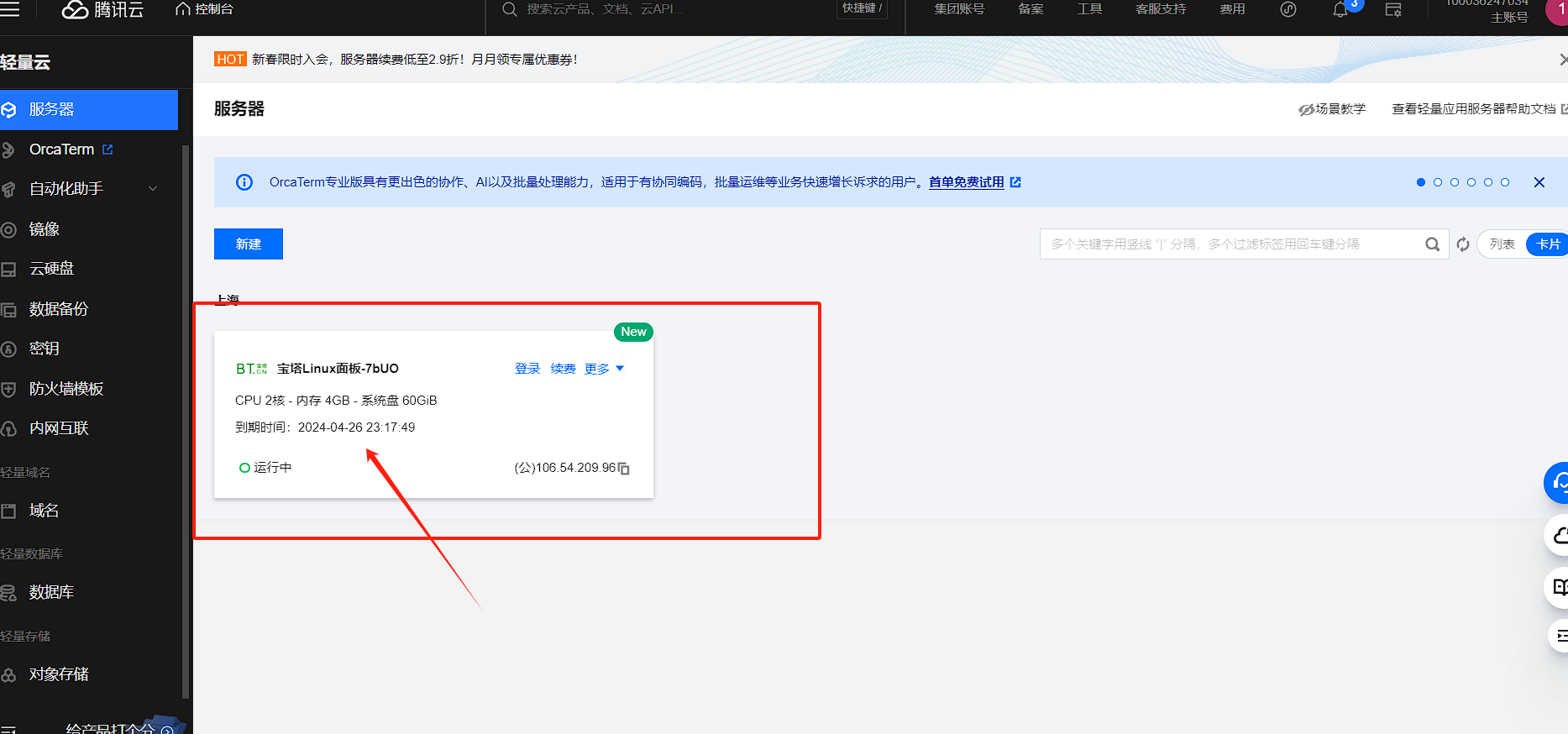The width and height of the screenshot is (1568, 734).
Task: Open the 备案 menu
Action: click(1030, 9)
